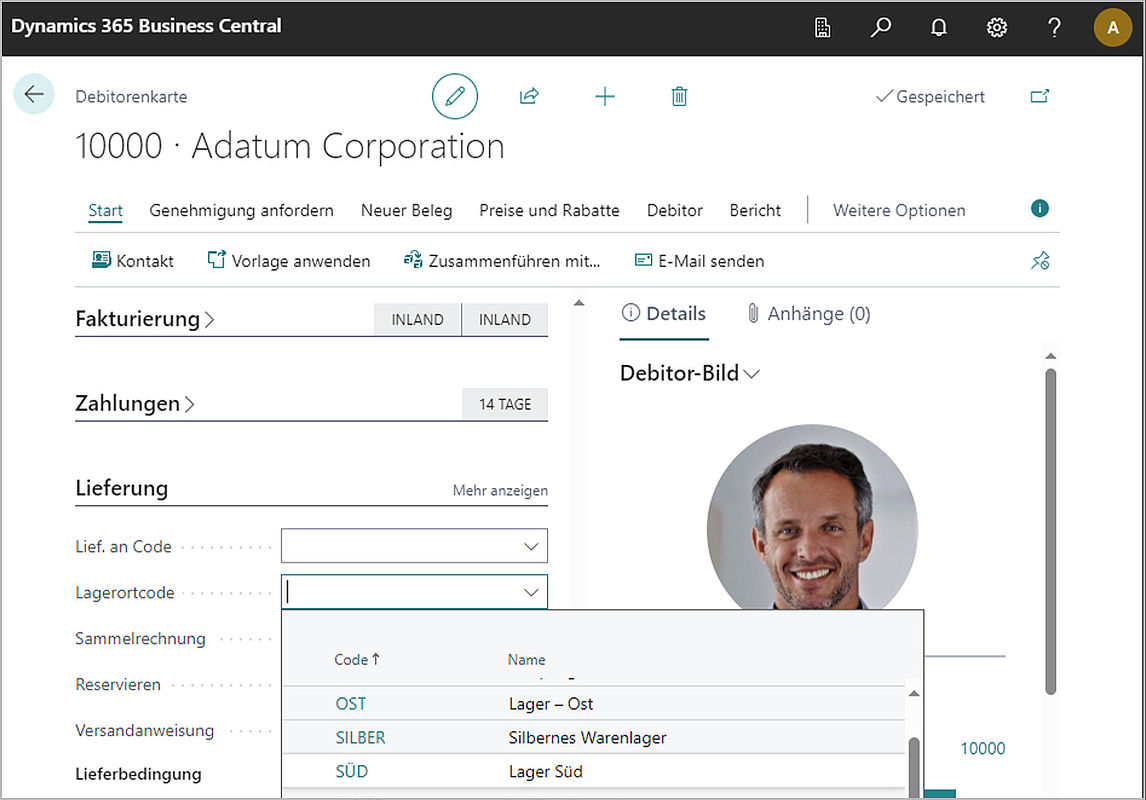Click the Lager – Ost name cell
Image resolution: width=1146 pixels, height=800 pixels.
(551, 704)
